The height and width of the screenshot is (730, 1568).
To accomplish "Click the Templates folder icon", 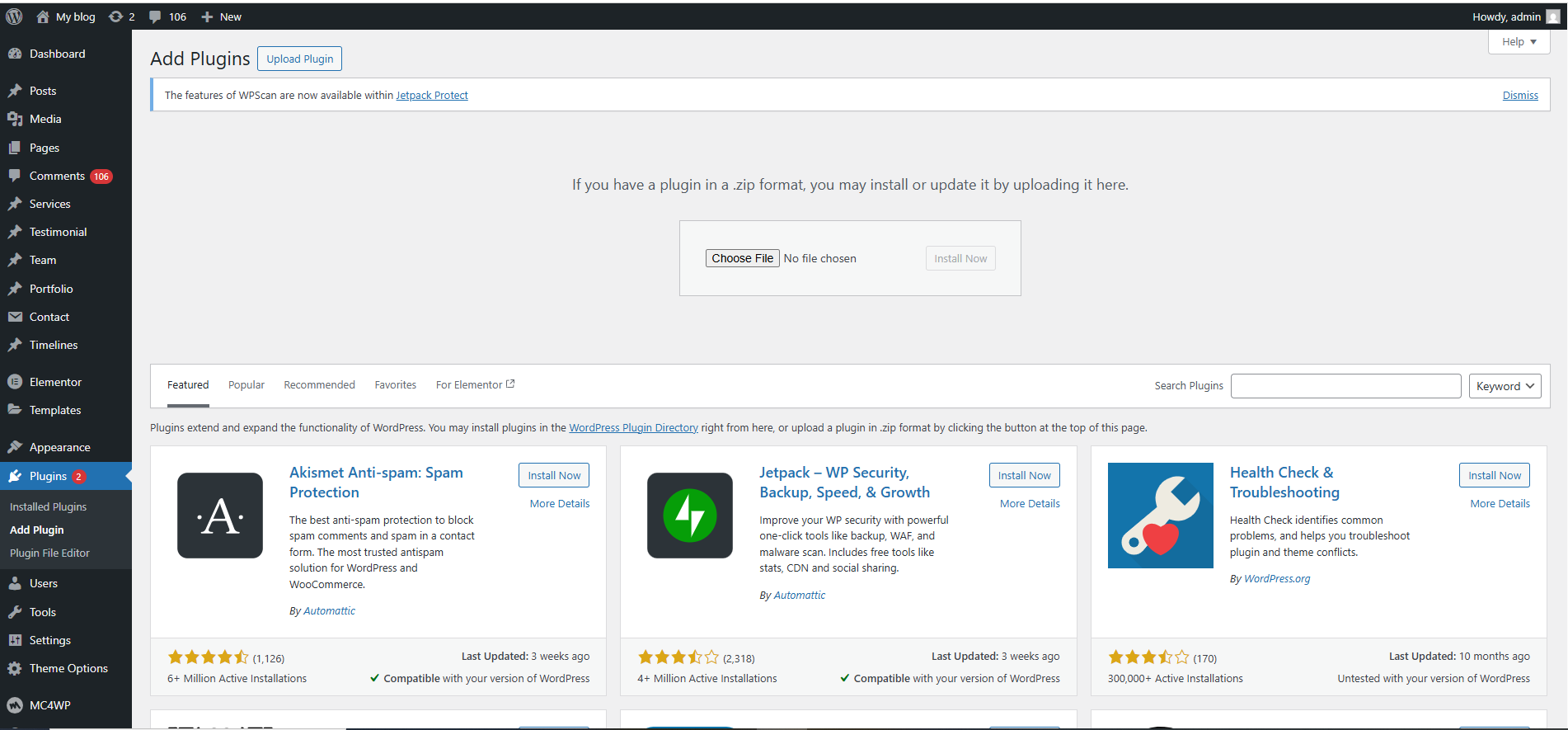I will (x=15, y=410).
